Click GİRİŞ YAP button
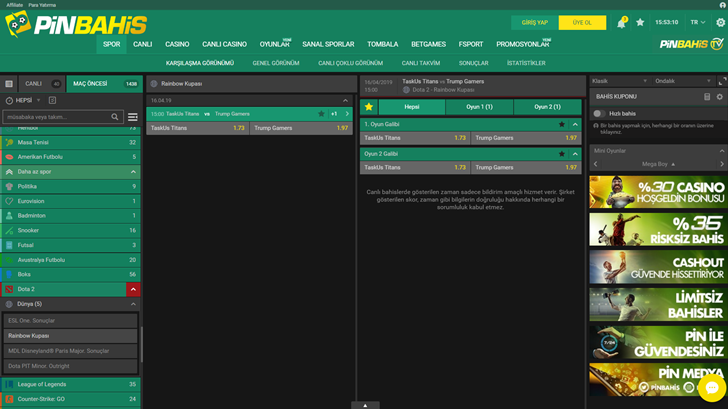The image size is (728, 409). 534,22
